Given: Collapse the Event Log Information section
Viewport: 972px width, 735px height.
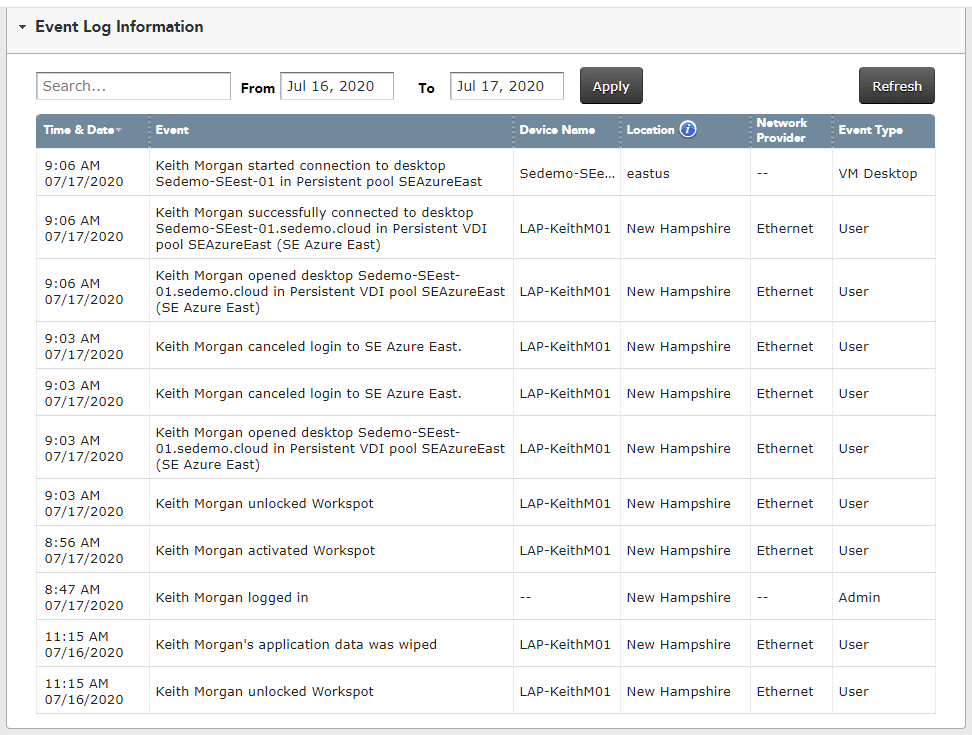Looking at the screenshot, I should tap(22, 27).
